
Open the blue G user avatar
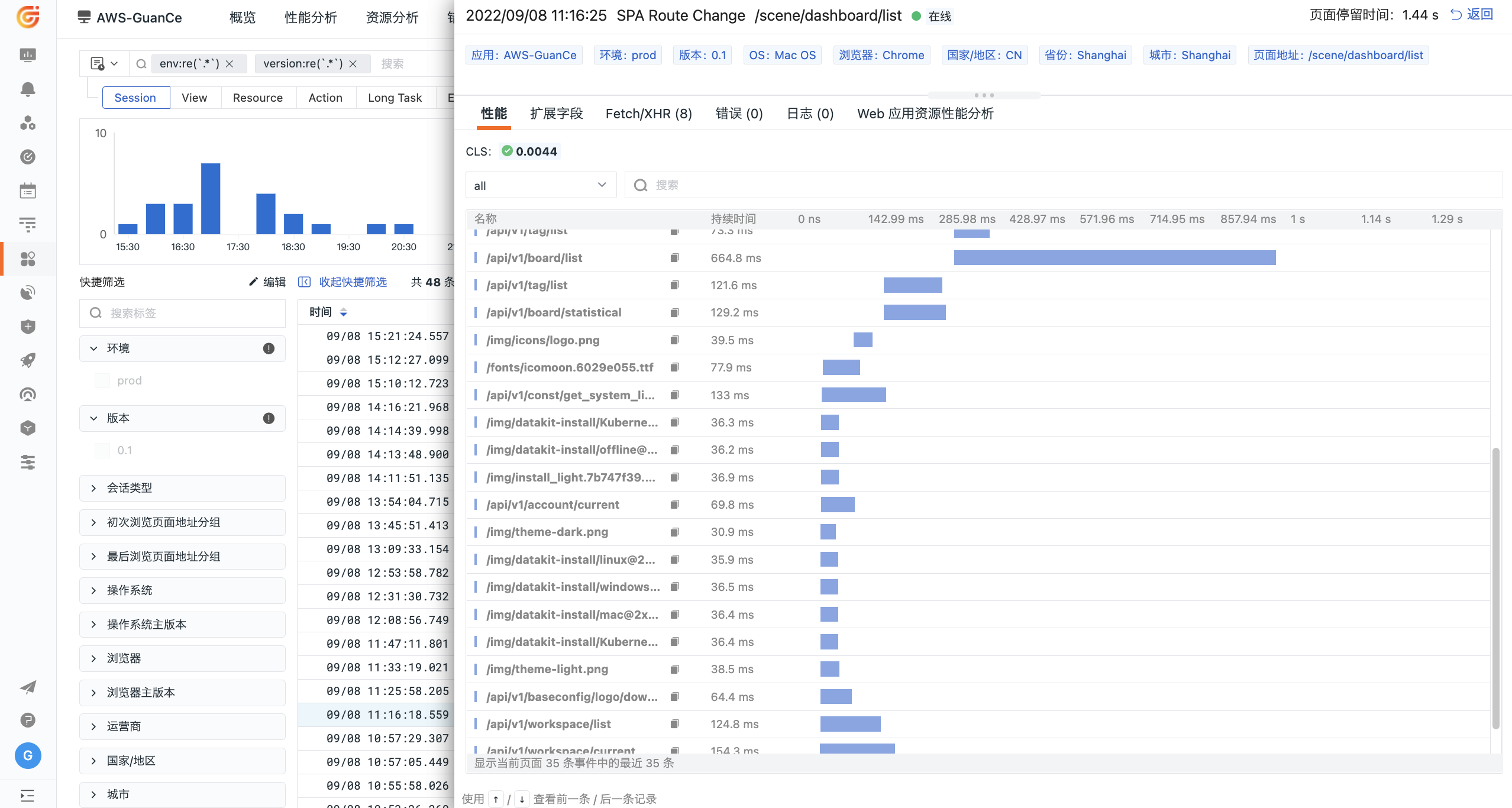28,755
